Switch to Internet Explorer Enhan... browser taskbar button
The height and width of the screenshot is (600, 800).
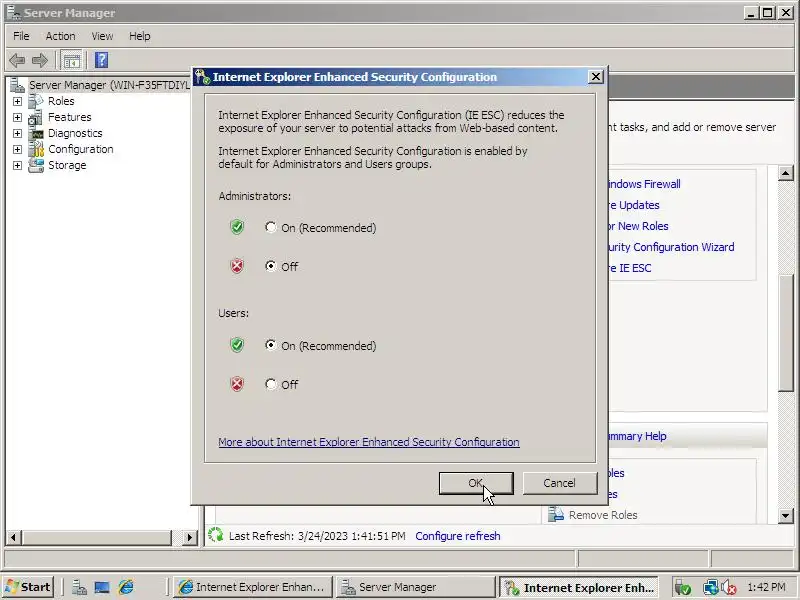[x=252, y=587]
